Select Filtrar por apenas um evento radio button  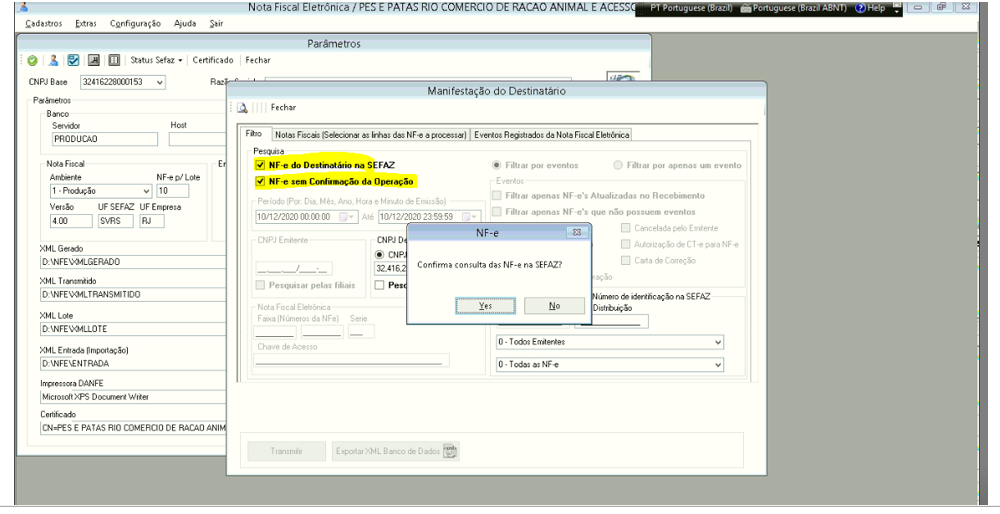[617, 165]
